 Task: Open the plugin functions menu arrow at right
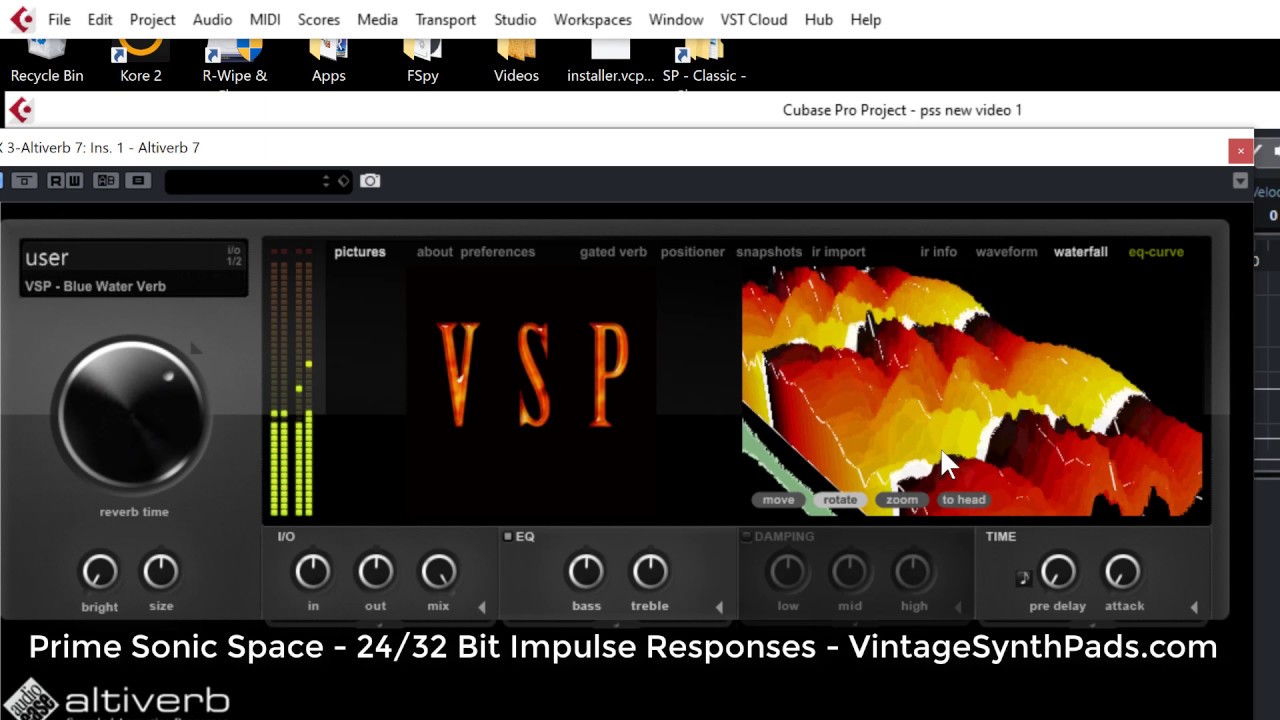[1240, 181]
